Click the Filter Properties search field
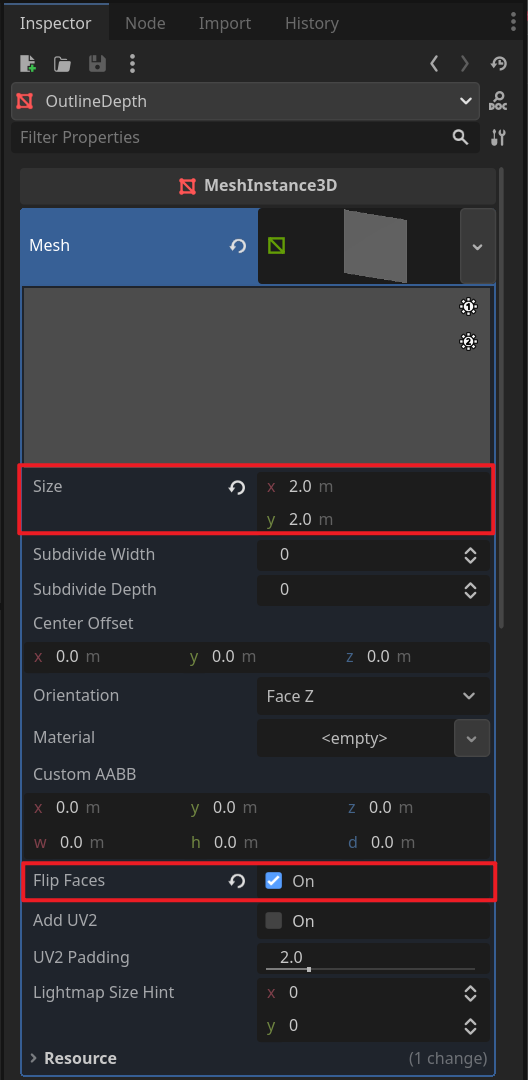Screen dimensions: 528x1080 [233, 137]
